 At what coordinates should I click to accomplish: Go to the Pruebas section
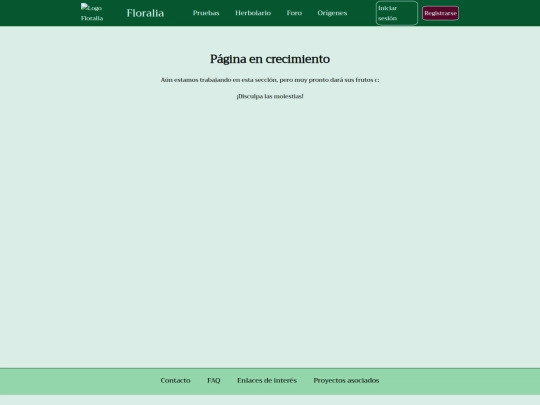(x=206, y=13)
